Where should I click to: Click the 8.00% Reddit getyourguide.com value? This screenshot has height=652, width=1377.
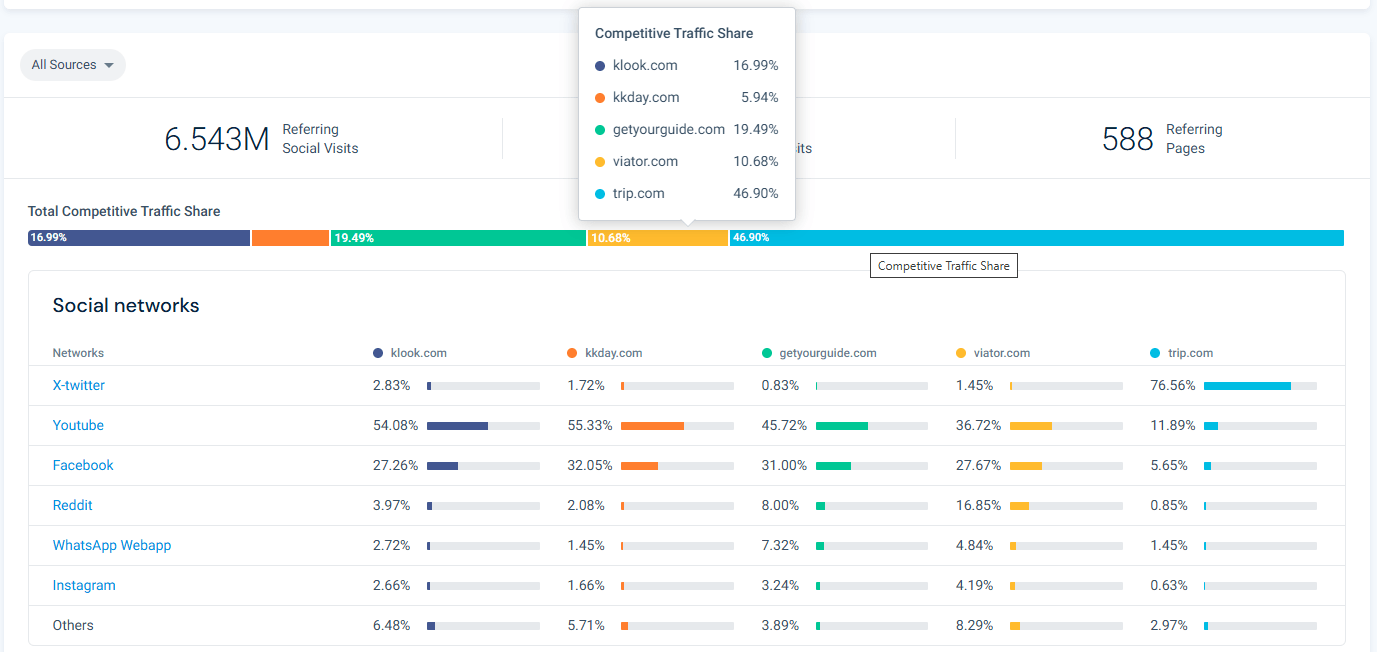(x=781, y=505)
